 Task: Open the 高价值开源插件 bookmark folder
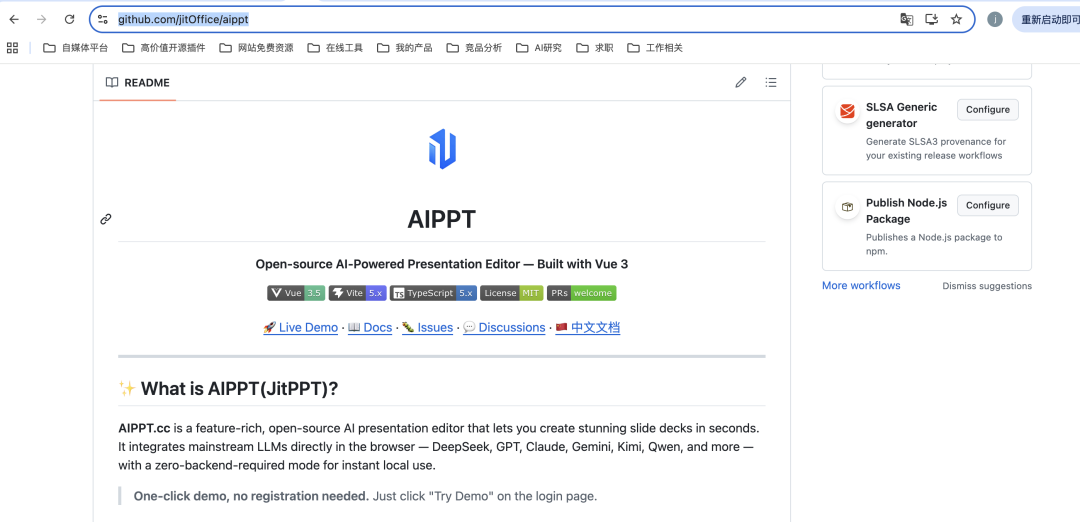click(x=164, y=48)
